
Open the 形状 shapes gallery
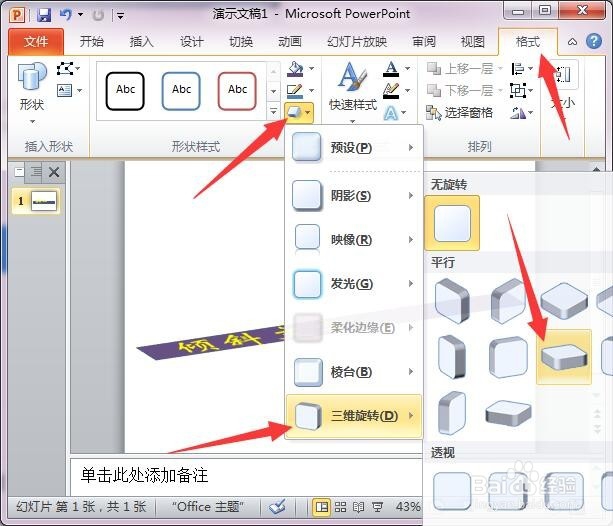pyautogui.click(x=32, y=93)
